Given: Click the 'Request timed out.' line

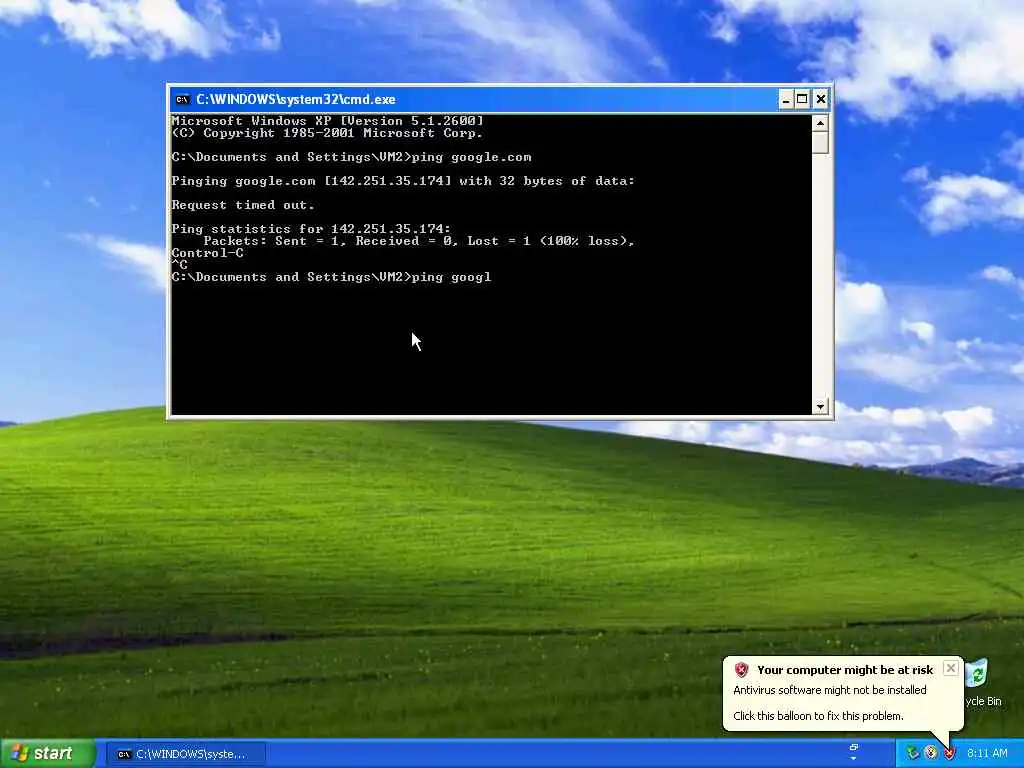Looking at the screenshot, I should (x=243, y=205).
